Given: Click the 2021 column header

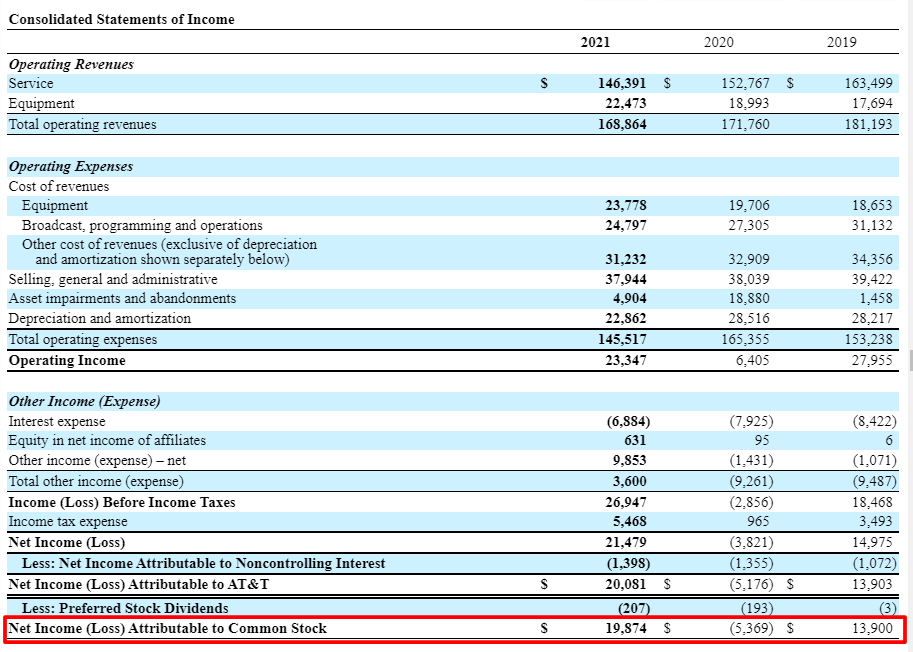Looking at the screenshot, I should tap(595, 42).
